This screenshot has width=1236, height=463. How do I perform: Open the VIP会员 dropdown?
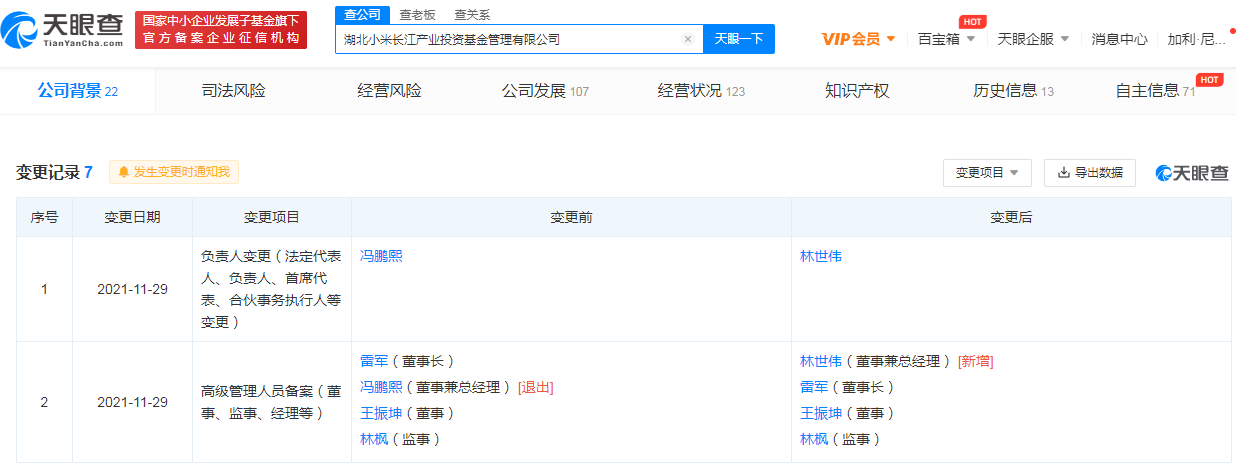click(858, 39)
